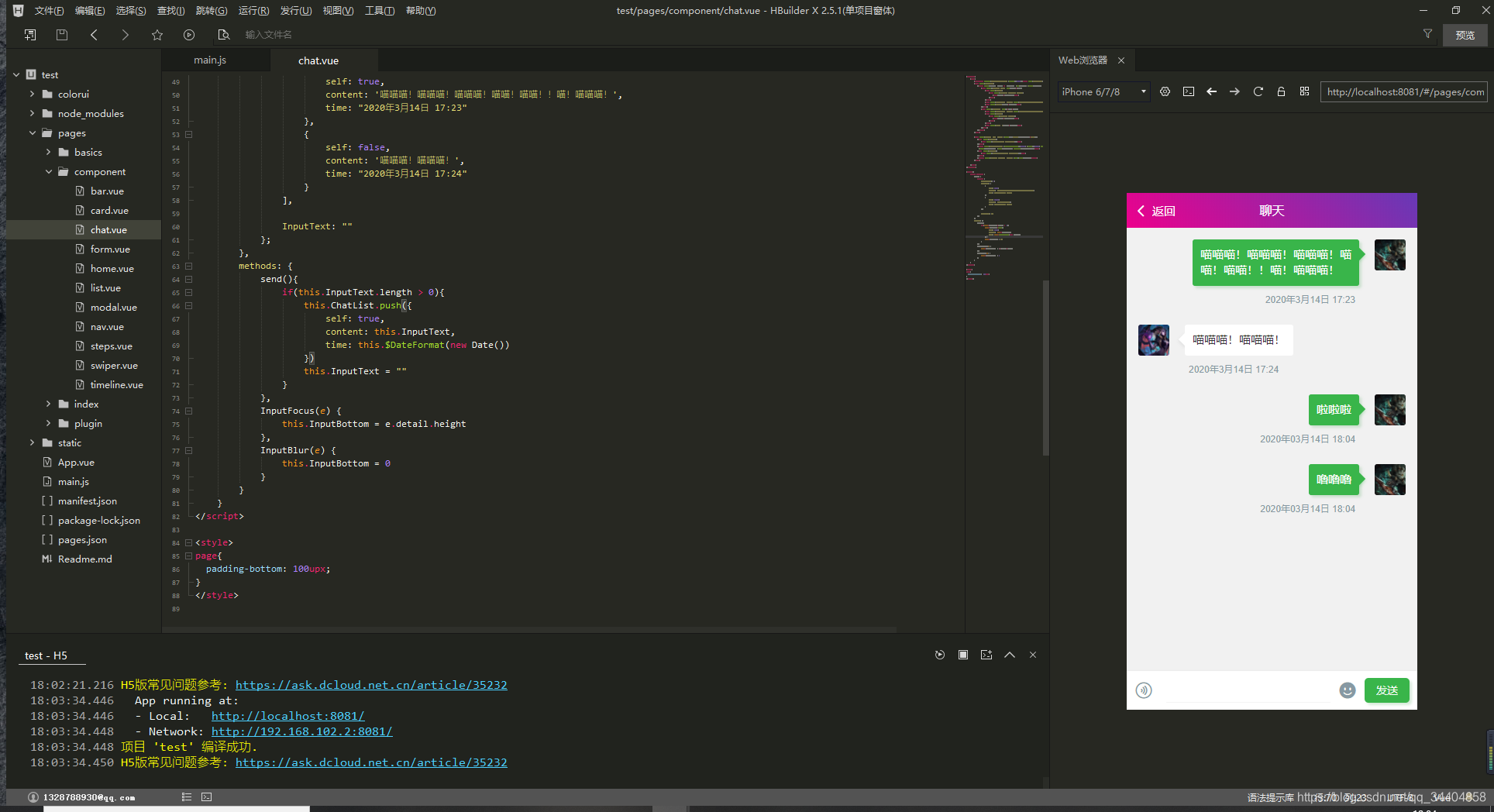Open manifest.json in the file tree
Screen dimensions: 1494x812
tap(87, 501)
